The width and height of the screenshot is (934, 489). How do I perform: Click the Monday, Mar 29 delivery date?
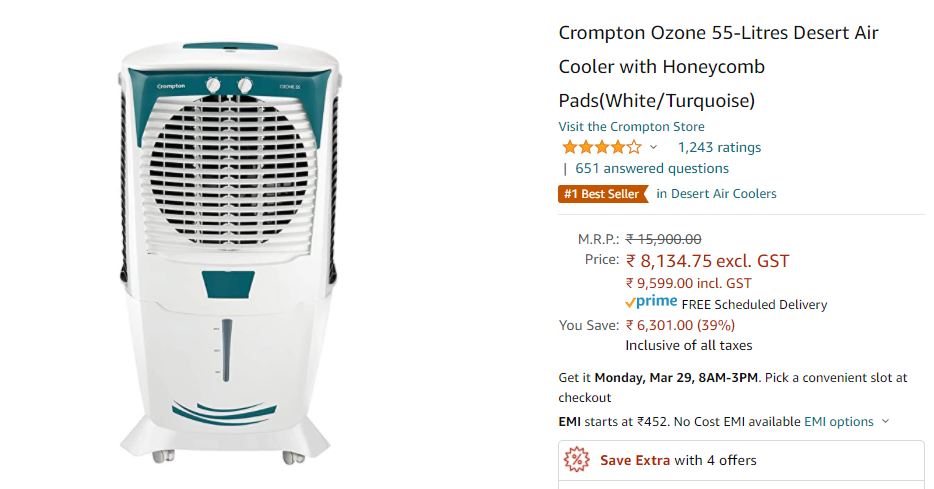[x=643, y=378]
